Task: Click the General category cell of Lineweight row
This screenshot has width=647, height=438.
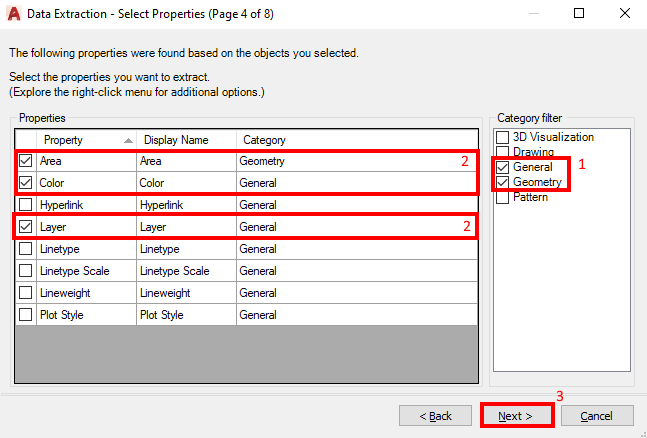Action: 357,293
